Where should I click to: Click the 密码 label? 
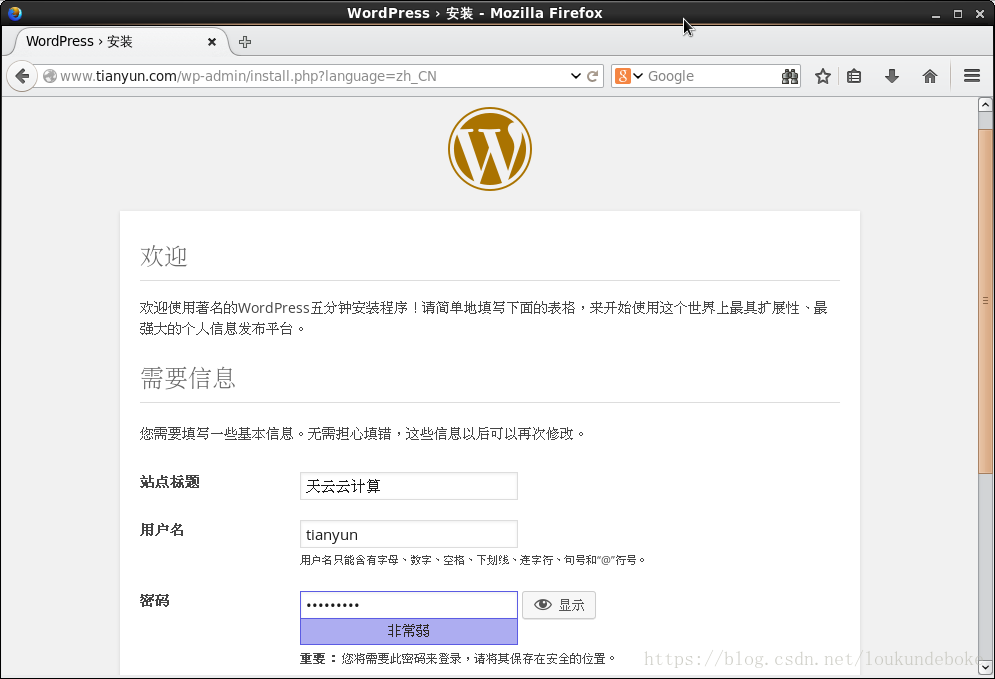[x=154, y=600]
